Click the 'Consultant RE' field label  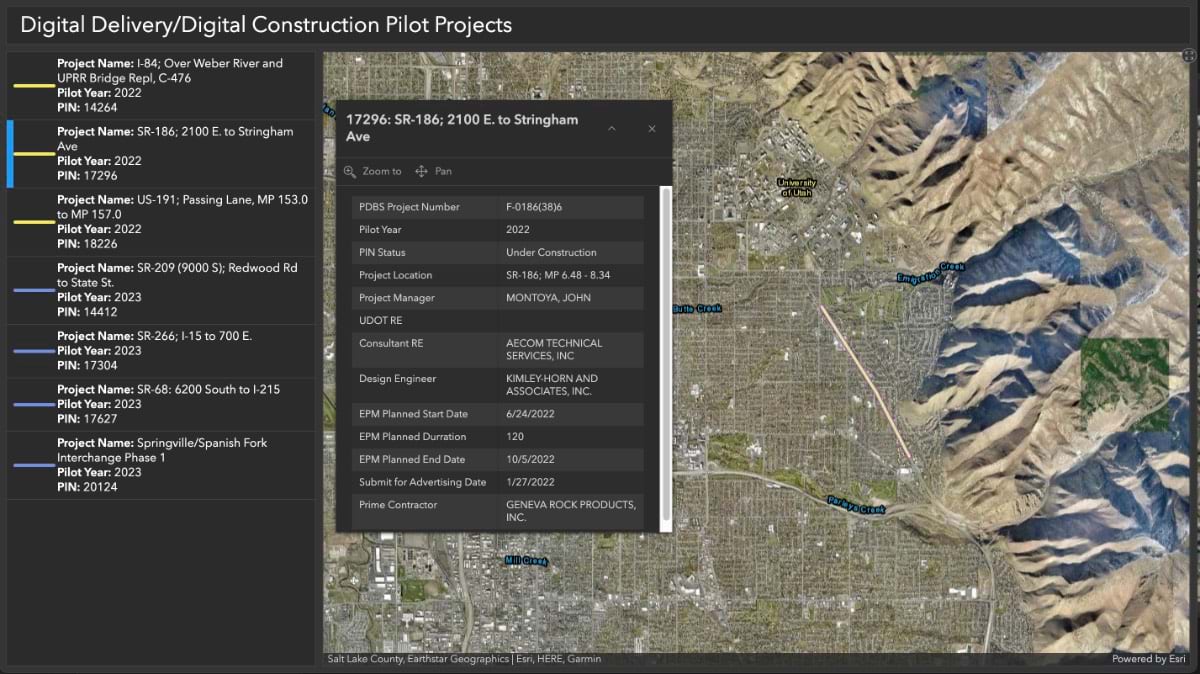coord(391,343)
